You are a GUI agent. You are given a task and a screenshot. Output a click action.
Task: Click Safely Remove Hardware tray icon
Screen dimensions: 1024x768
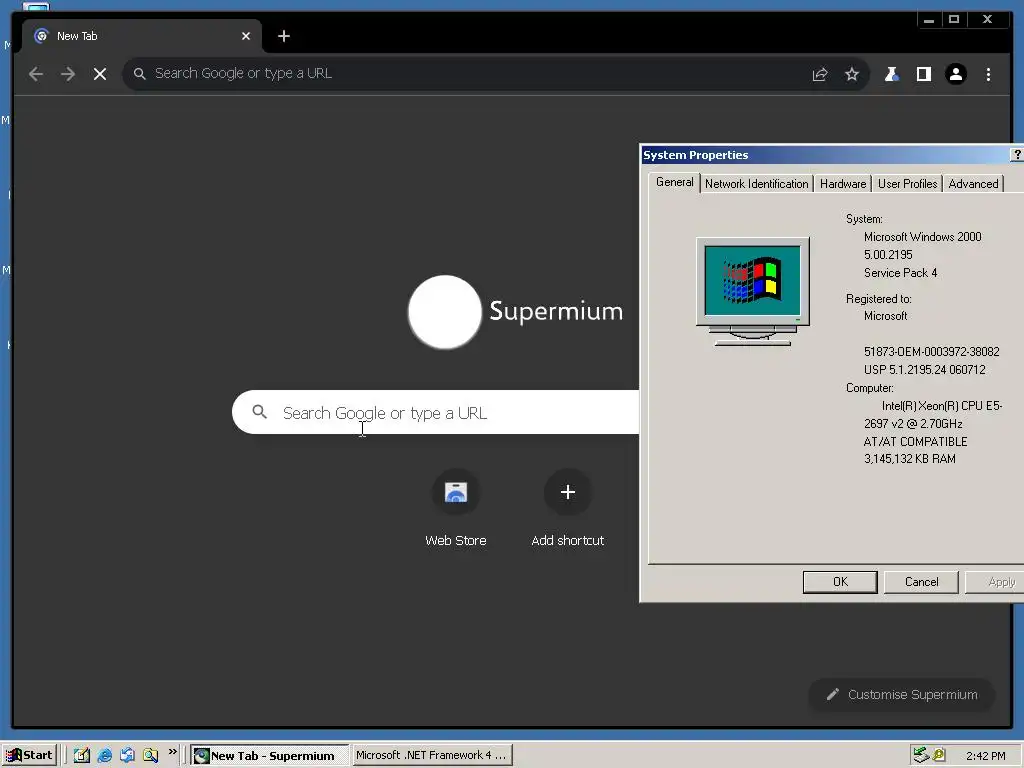coord(921,755)
